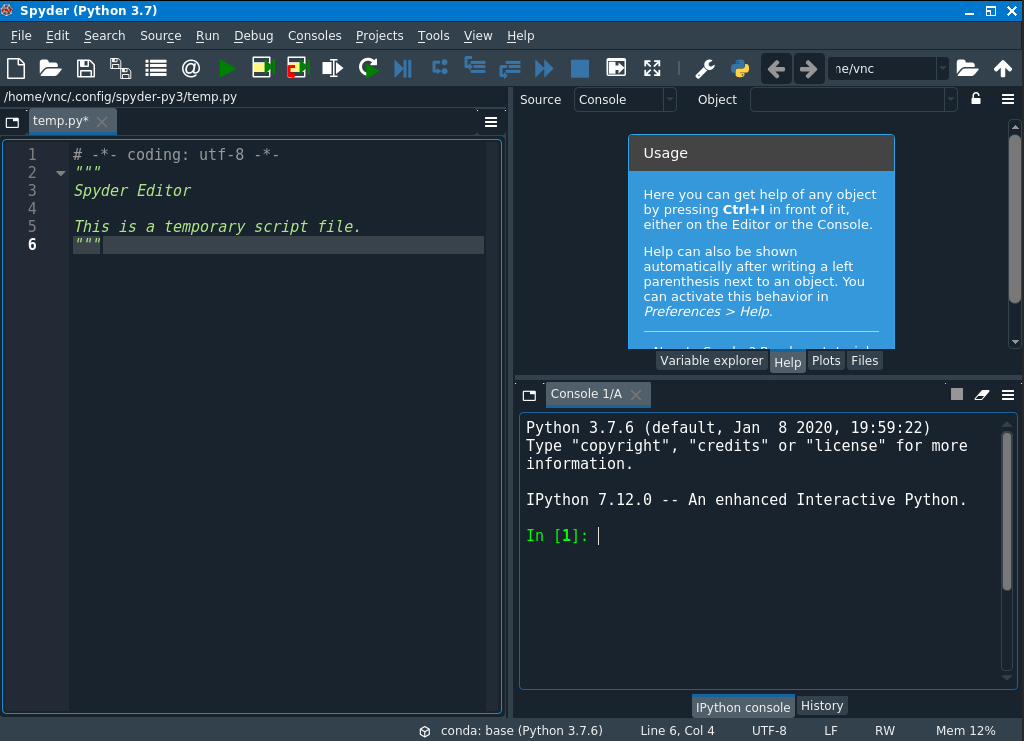The image size is (1024, 741).
Task: Run the current script with the Run icon
Action: [226, 68]
